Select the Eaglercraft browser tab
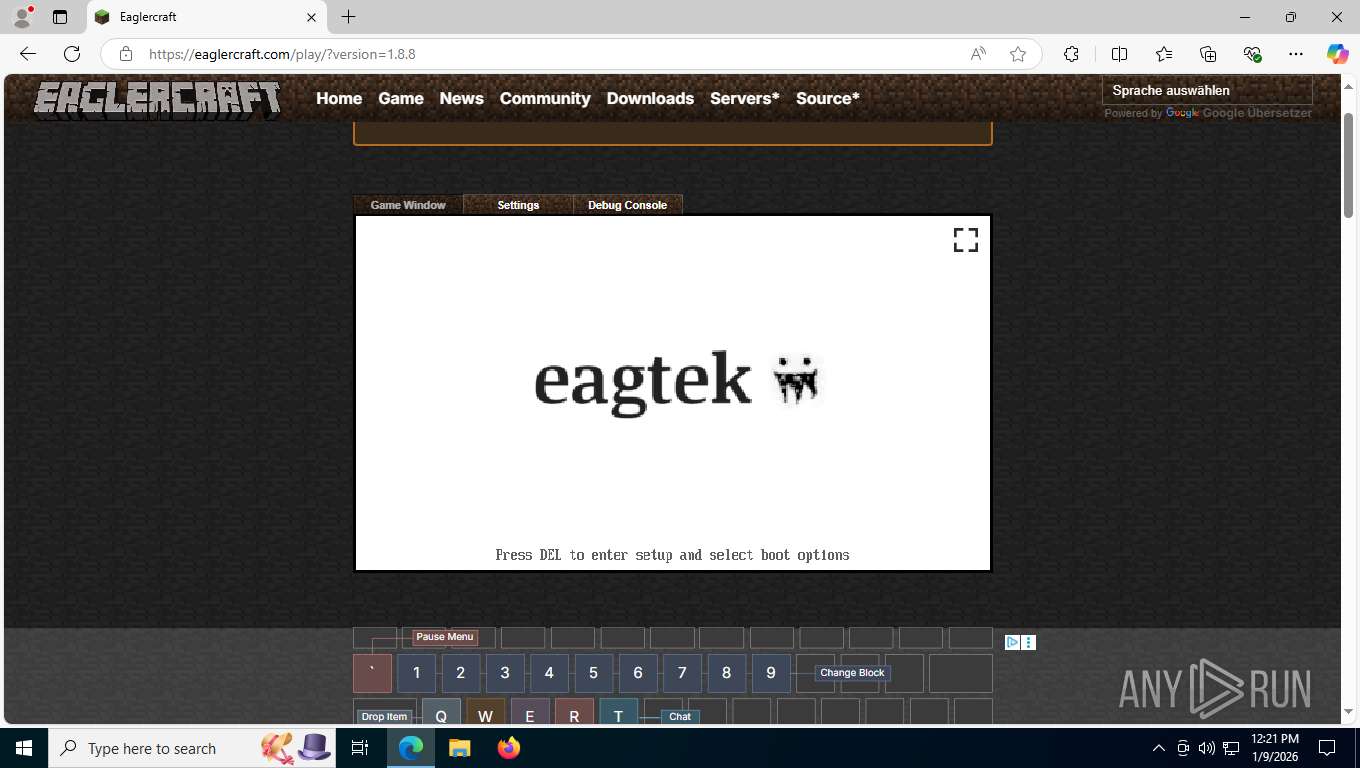 click(205, 17)
